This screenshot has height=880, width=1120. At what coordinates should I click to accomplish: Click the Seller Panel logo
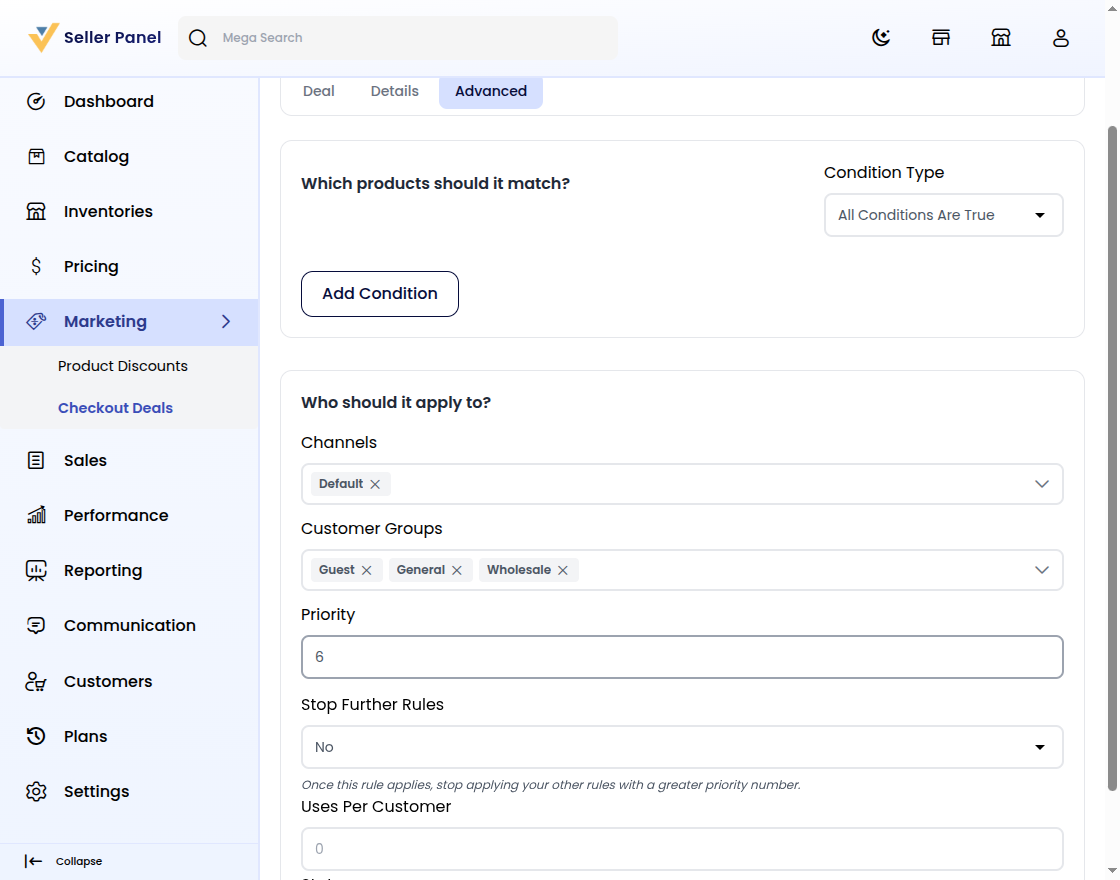(94, 38)
